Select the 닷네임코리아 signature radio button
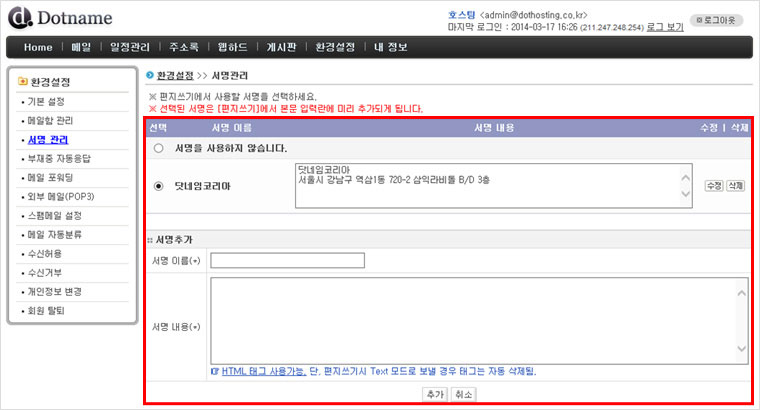The height and width of the screenshot is (410, 760). 159,185
